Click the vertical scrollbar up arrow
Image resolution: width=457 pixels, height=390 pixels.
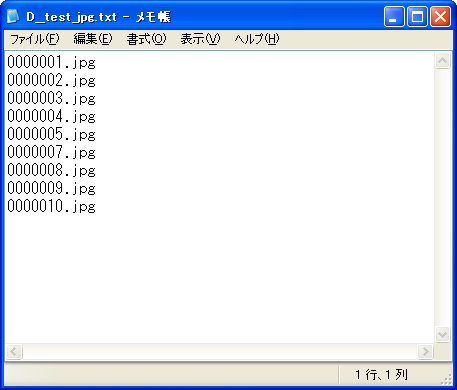[x=442, y=60]
